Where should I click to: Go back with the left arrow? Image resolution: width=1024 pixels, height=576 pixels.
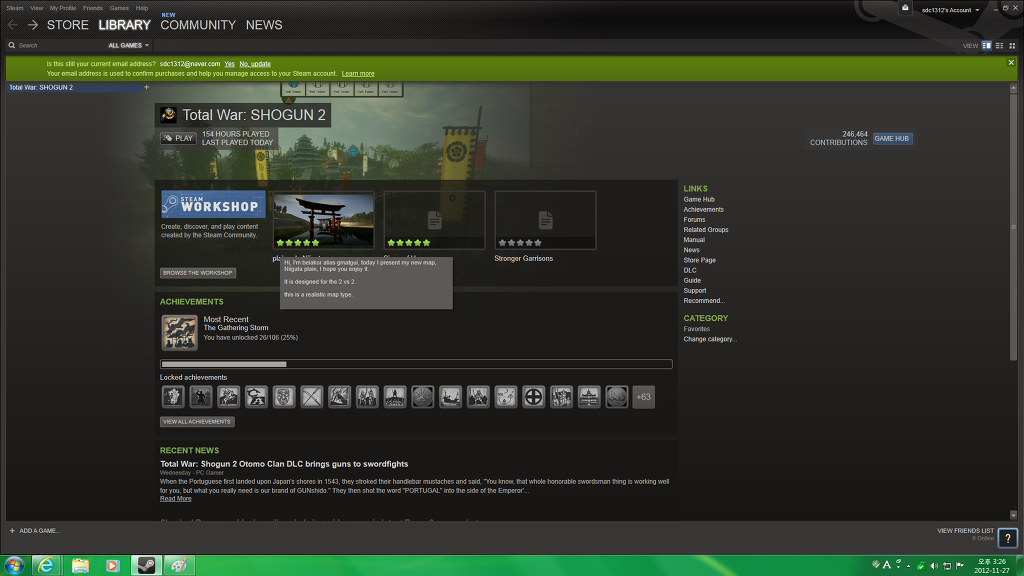13,25
